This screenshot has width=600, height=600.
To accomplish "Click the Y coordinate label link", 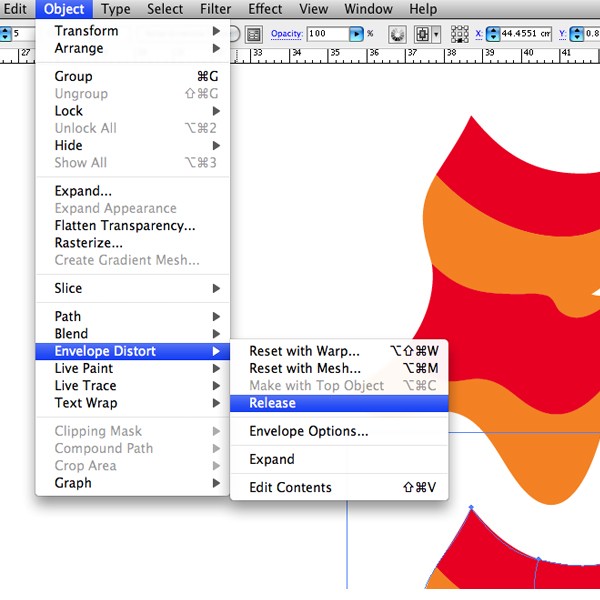I will point(562,34).
